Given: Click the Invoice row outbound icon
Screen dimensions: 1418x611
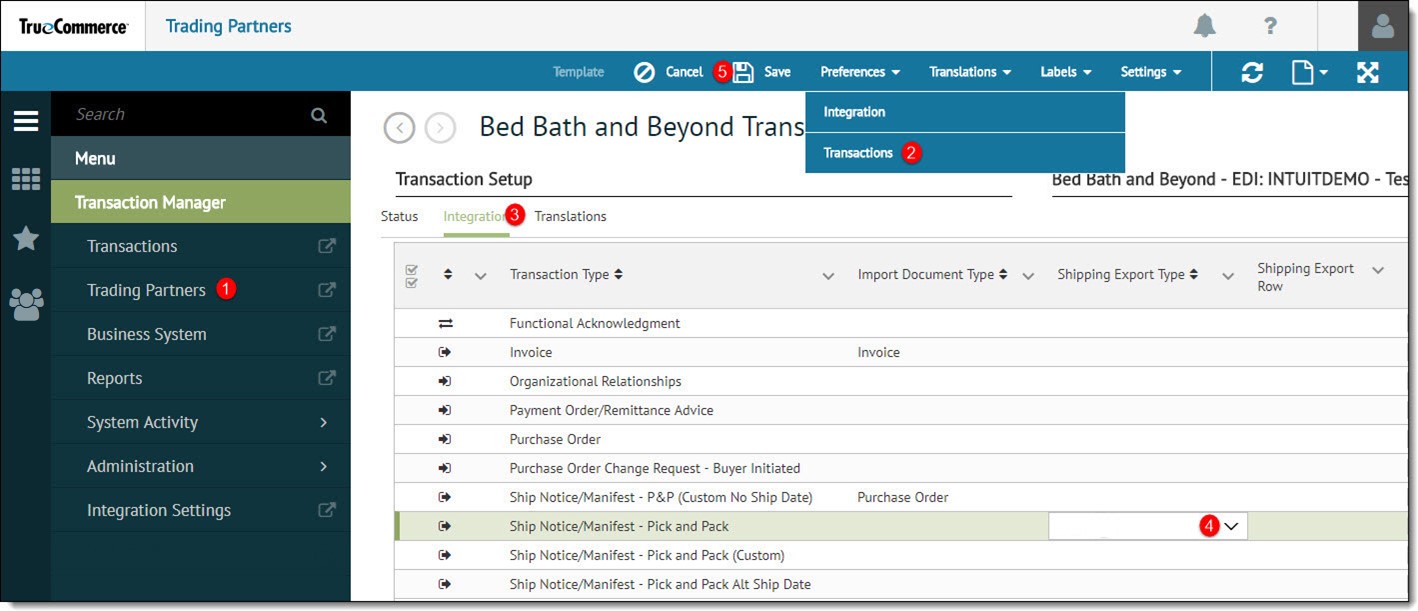Looking at the screenshot, I should 445,352.
